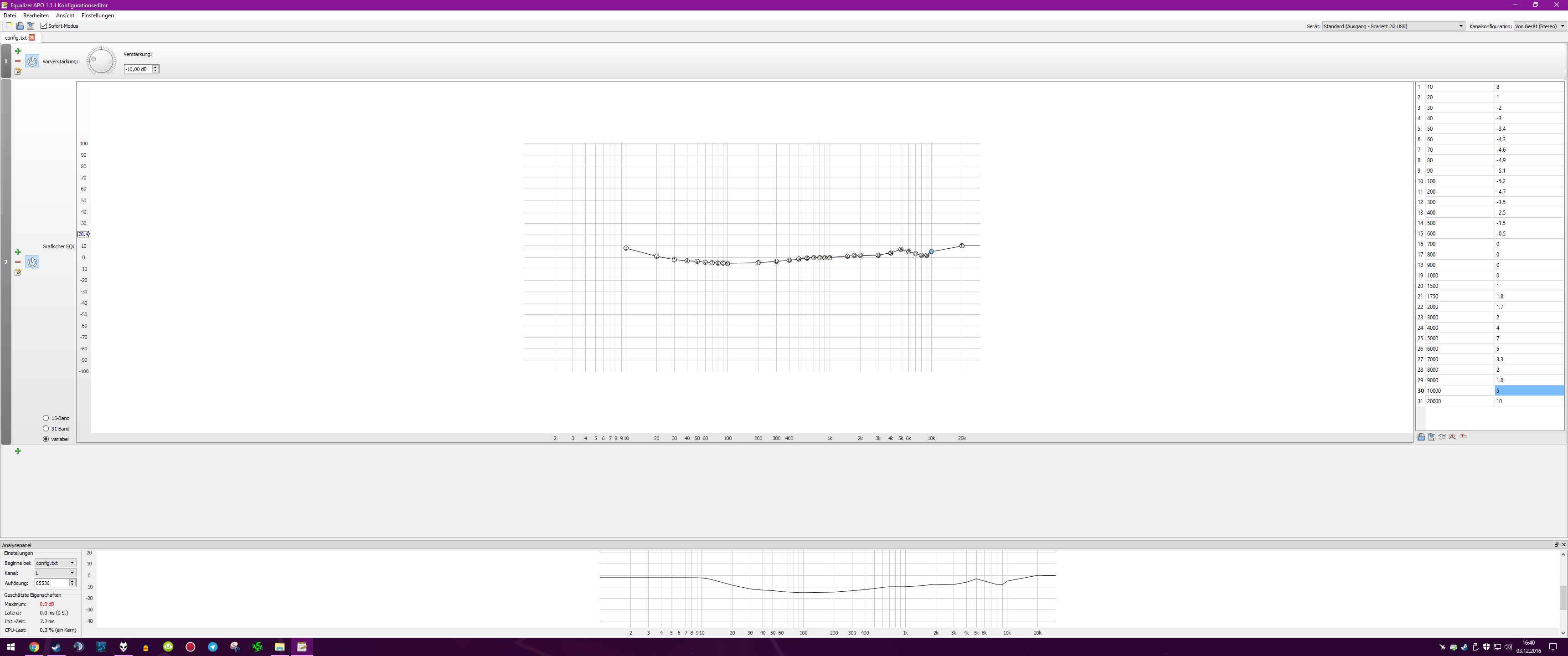Expand the Kanal dropdown in analysis panel
The width and height of the screenshot is (1568, 656).
coord(56,573)
